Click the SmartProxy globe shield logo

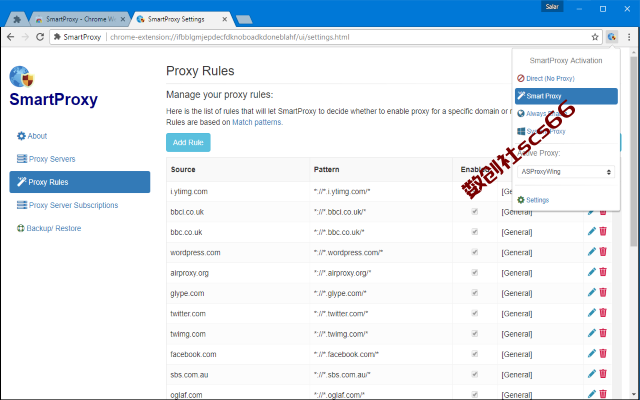click(x=22, y=77)
